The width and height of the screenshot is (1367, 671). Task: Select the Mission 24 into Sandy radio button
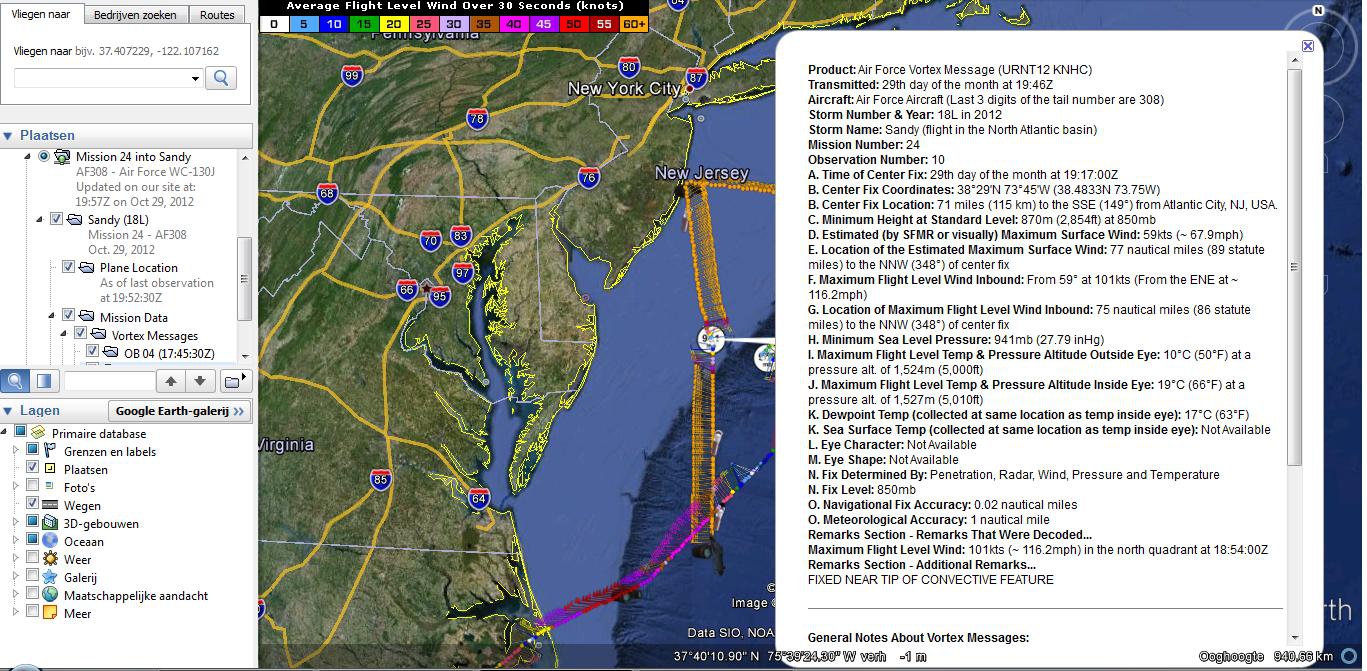(44, 157)
